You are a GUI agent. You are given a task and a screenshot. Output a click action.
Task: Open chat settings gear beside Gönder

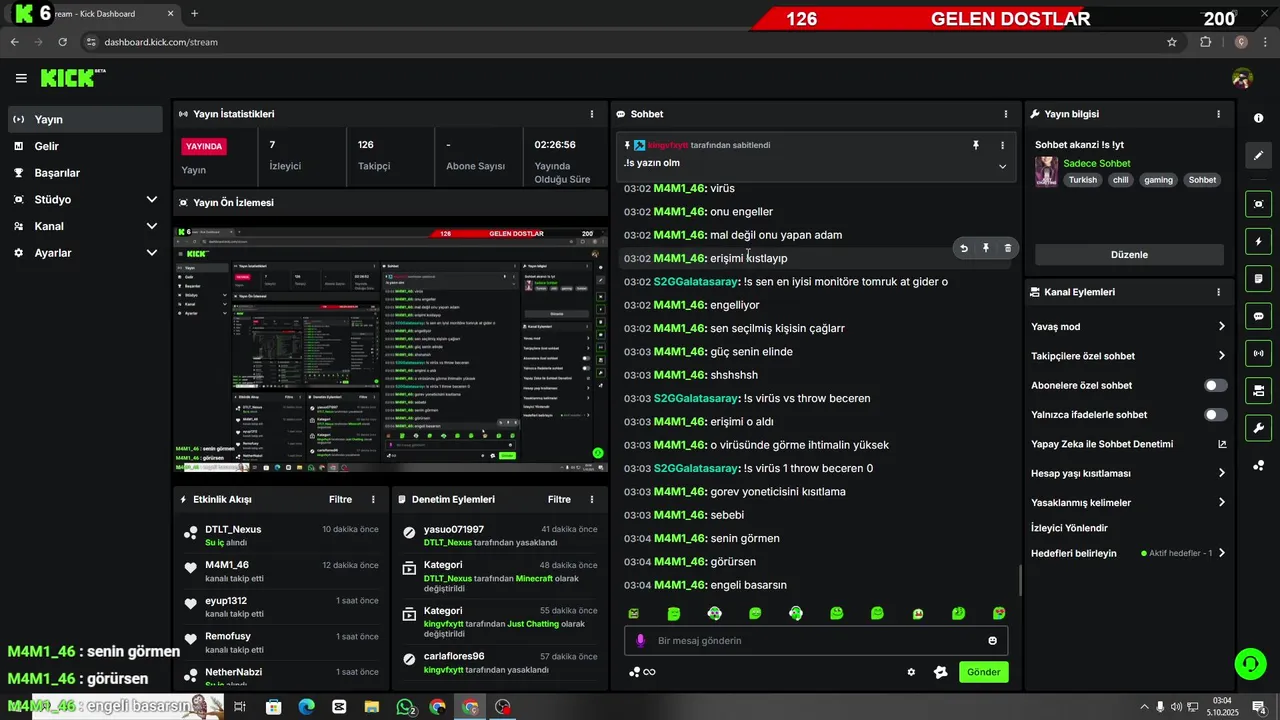pos(911,672)
